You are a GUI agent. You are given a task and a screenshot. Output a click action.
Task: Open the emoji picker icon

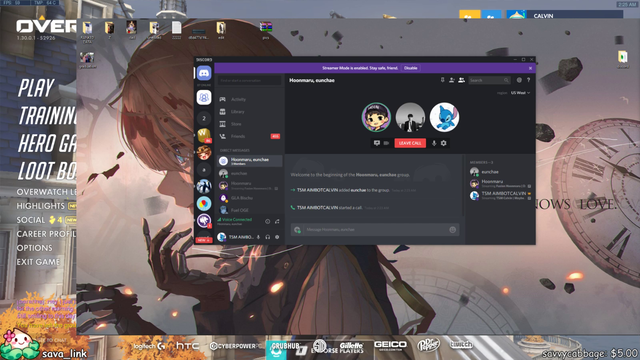point(452,230)
